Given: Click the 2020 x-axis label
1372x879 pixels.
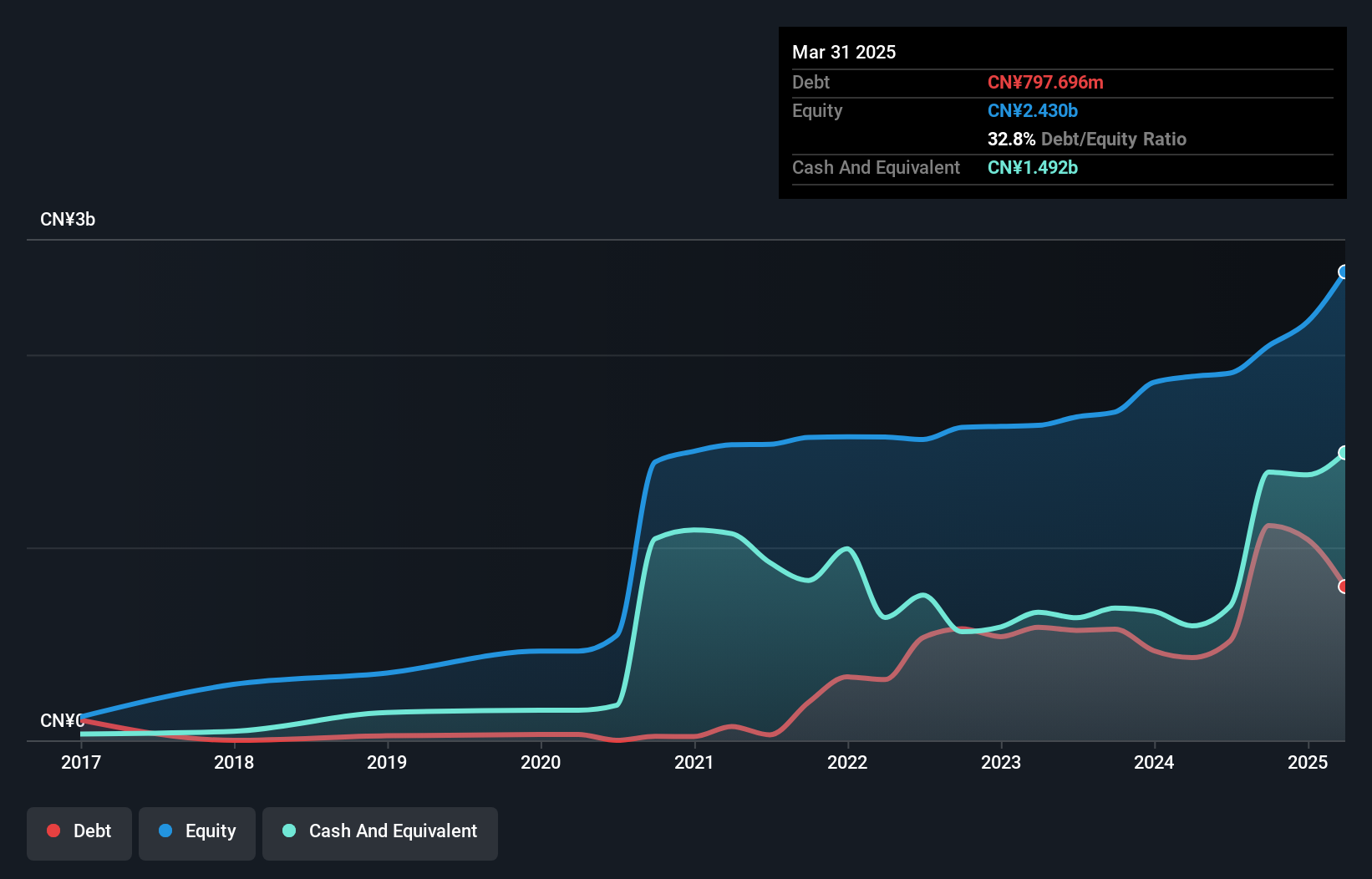Looking at the screenshot, I should click(x=541, y=762).
